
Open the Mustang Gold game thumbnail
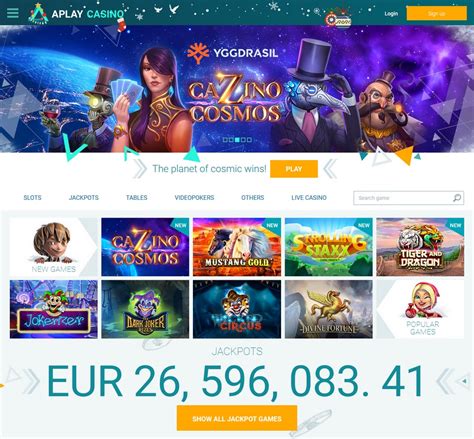(237, 247)
